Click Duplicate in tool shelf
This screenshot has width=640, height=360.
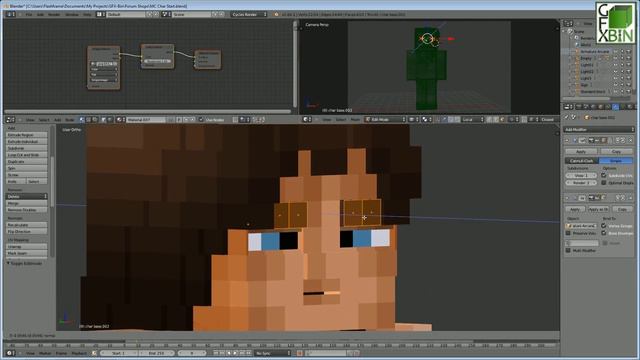27,162
